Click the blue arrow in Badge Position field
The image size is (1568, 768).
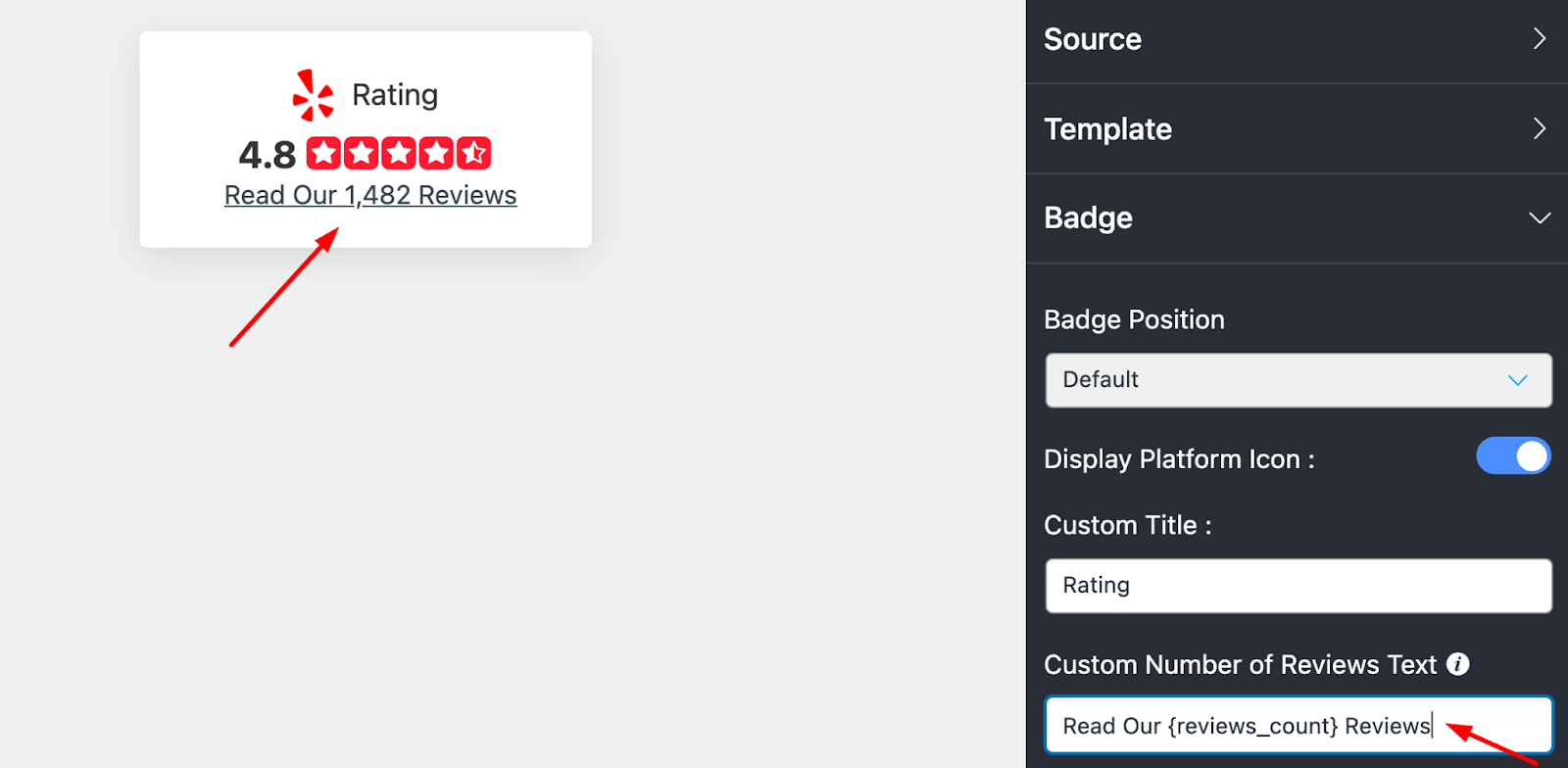(x=1517, y=380)
